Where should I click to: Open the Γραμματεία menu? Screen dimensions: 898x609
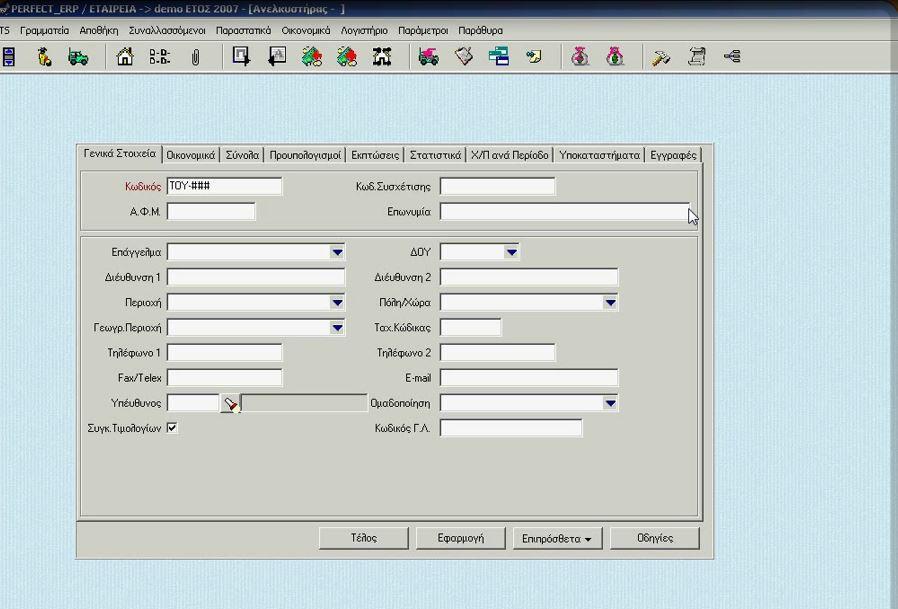pos(44,30)
